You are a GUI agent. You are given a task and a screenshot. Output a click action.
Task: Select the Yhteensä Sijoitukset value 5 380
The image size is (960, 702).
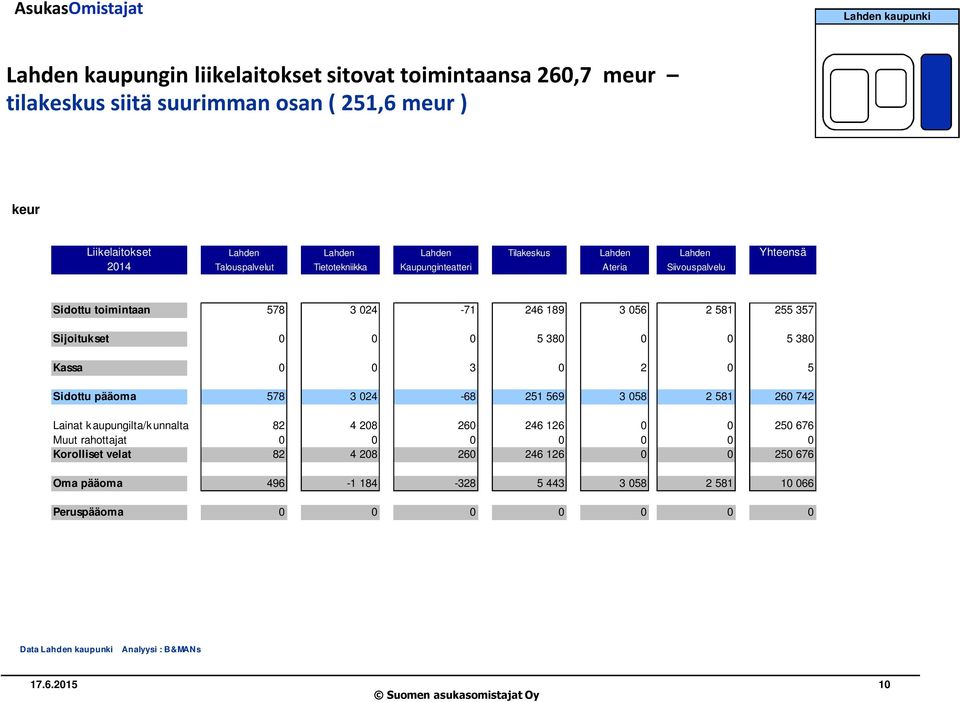[800, 339]
